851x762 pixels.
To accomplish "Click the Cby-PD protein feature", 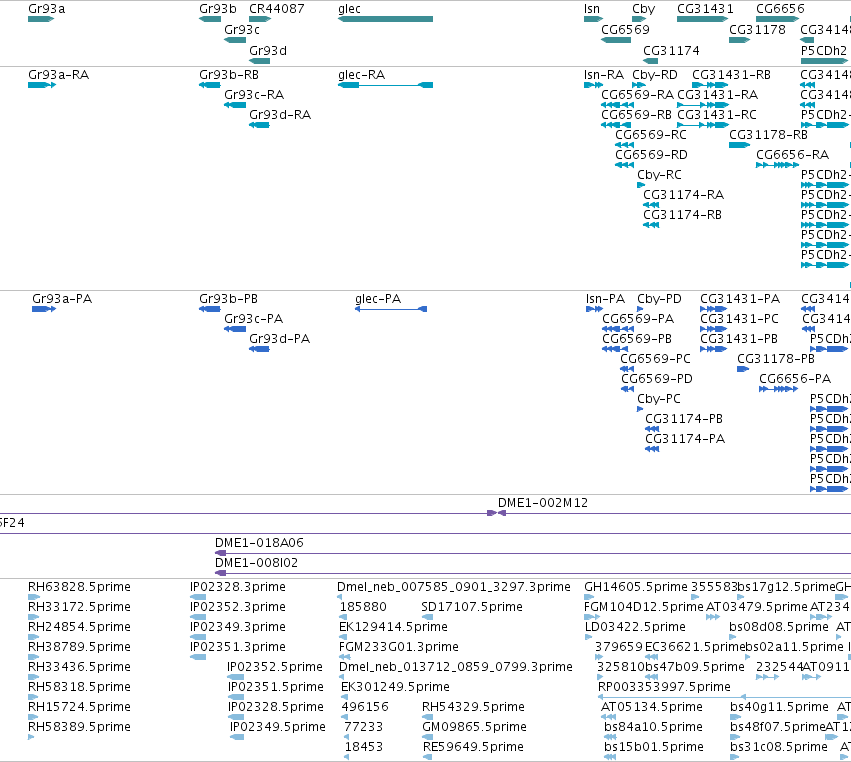I will pos(659,299).
